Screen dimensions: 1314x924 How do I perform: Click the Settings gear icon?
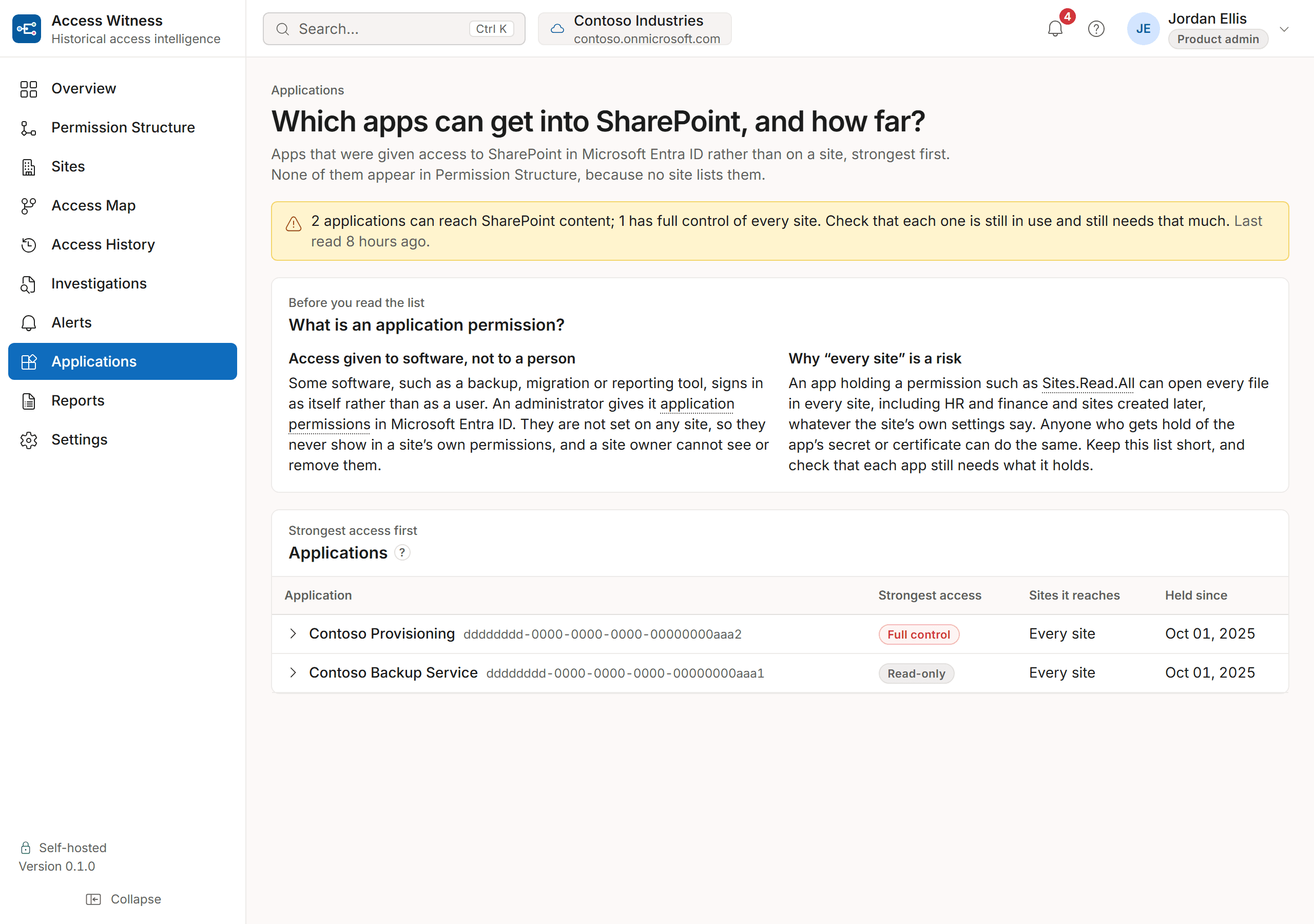[x=29, y=440]
